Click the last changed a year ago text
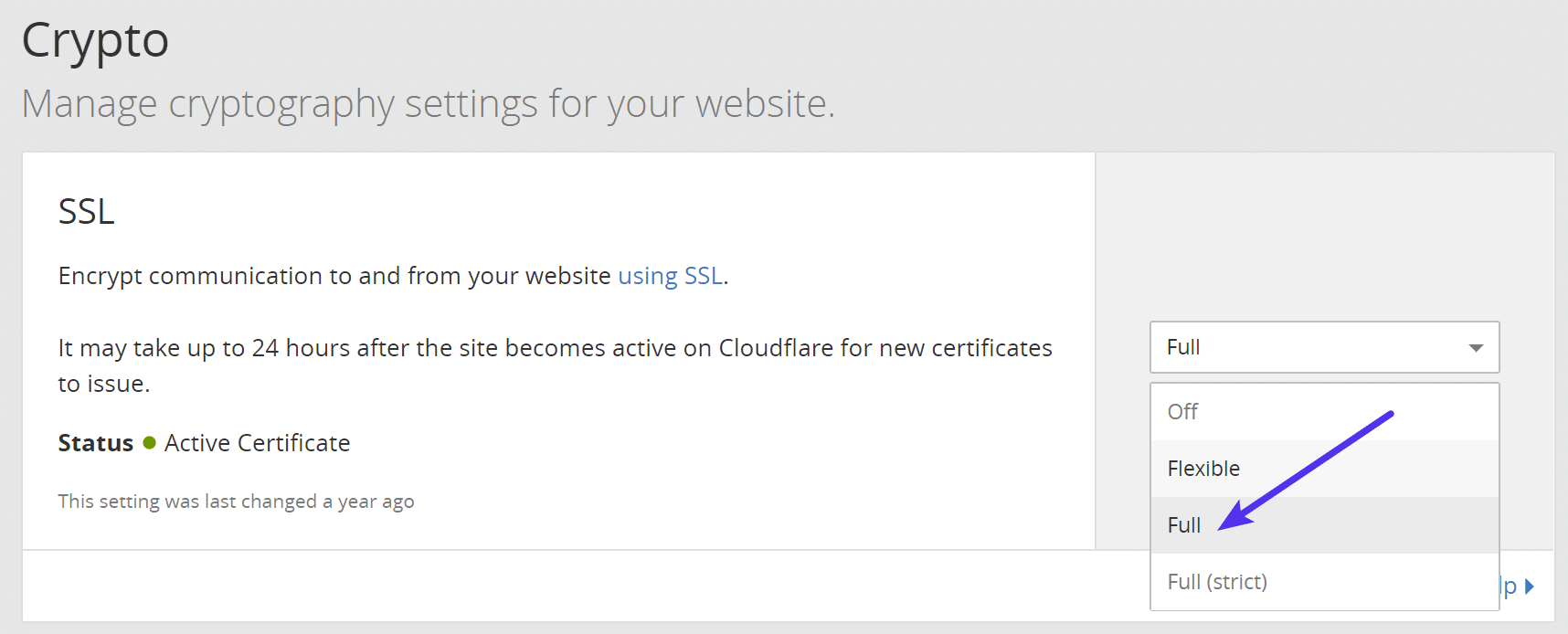 tap(236, 501)
